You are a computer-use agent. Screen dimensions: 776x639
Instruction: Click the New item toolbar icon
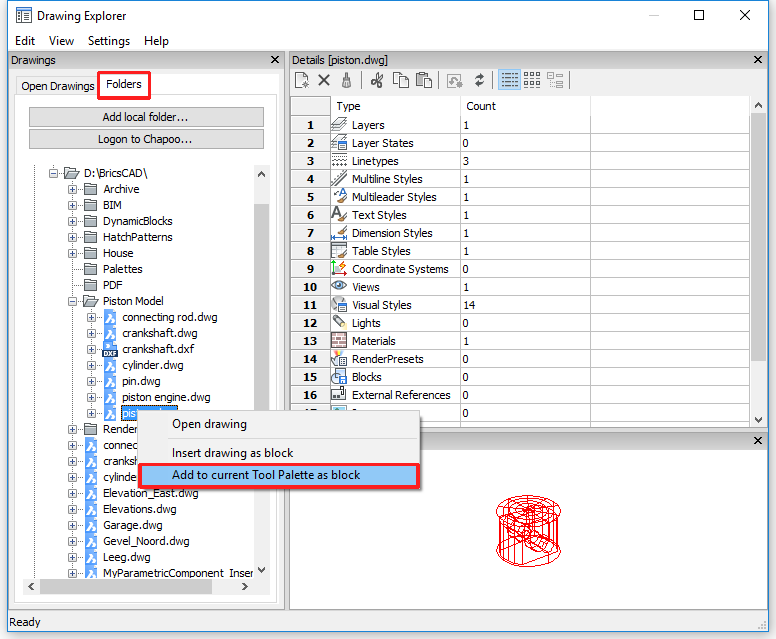pyautogui.click(x=302, y=80)
